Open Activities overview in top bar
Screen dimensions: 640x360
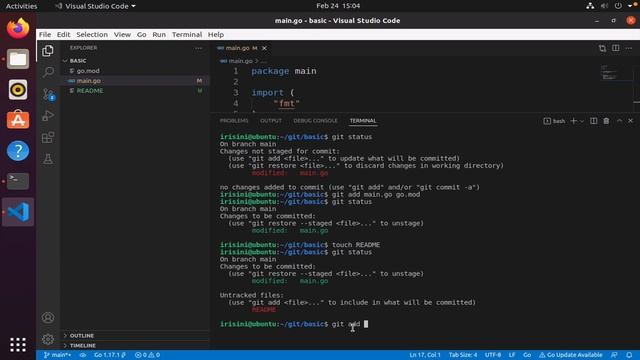(x=21, y=6)
